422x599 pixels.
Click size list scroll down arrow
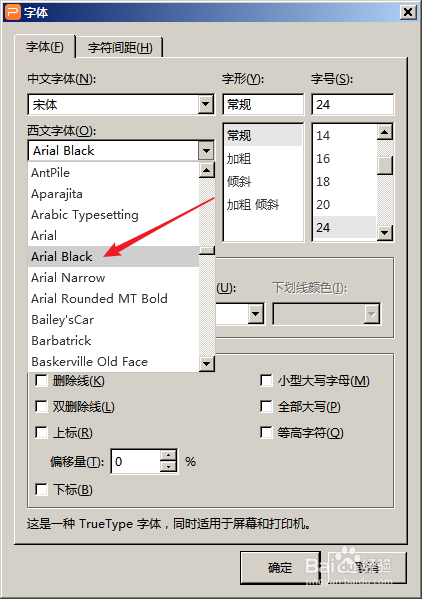click(385, 232)
